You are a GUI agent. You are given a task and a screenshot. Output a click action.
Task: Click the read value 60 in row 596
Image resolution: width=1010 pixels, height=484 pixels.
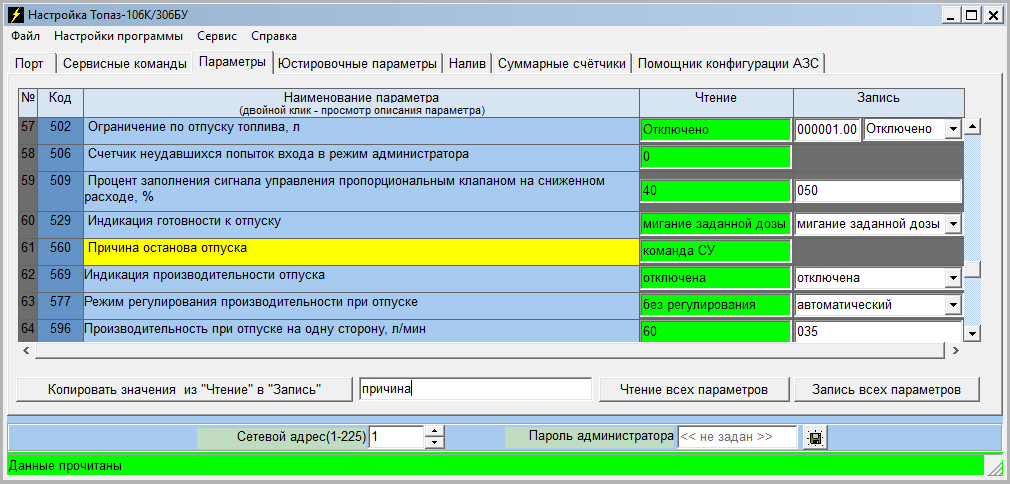click(x=716, y=331)
